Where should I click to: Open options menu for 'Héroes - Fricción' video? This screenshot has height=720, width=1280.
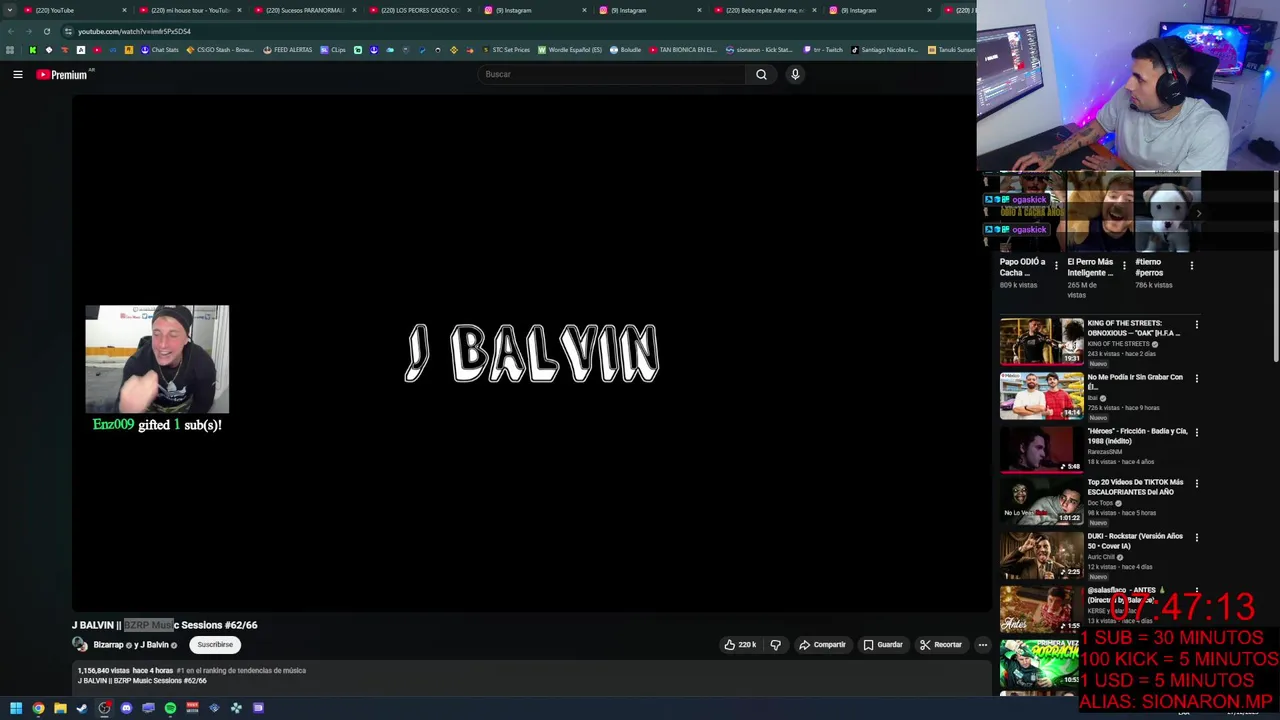[1196, 433]
